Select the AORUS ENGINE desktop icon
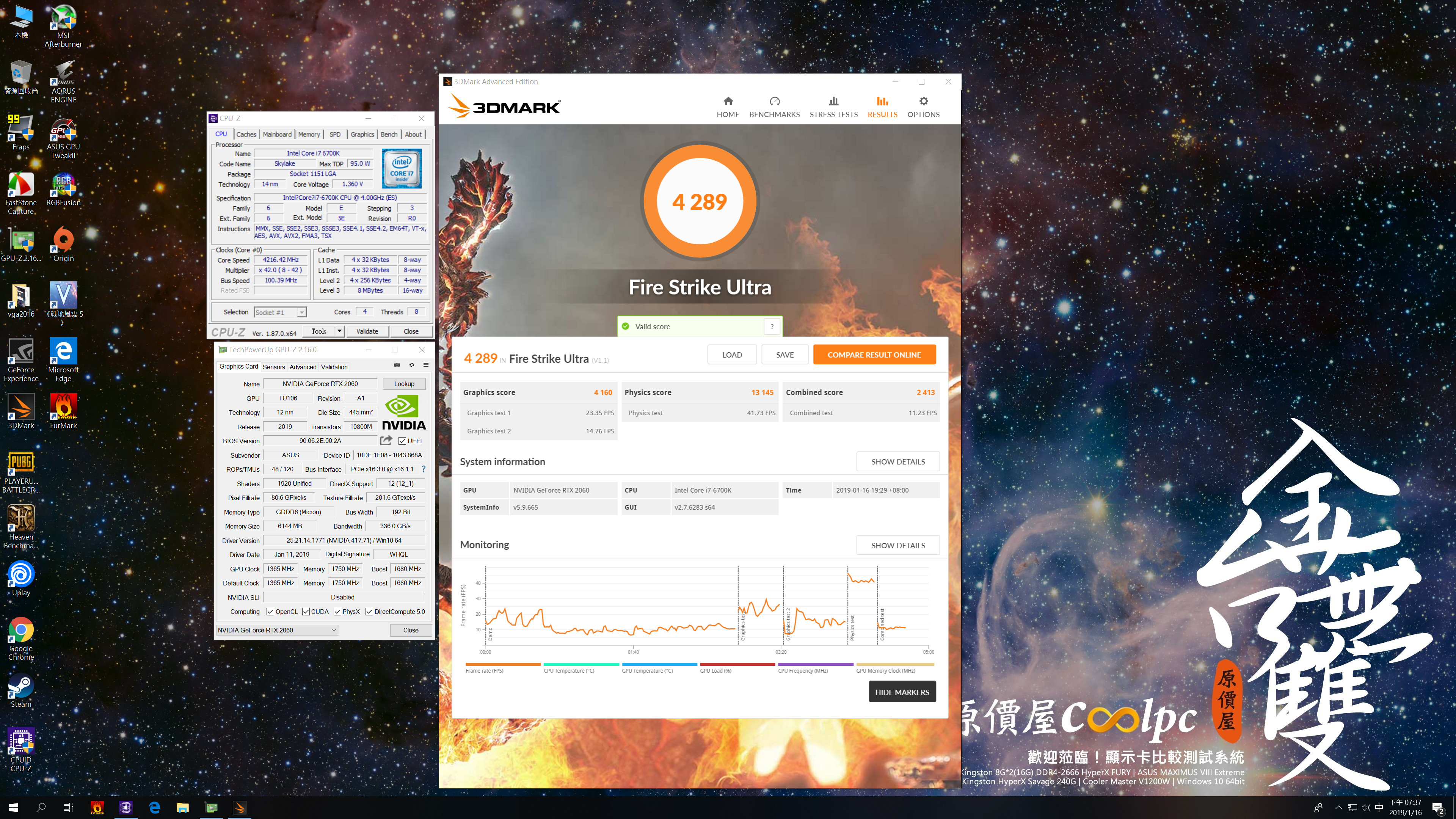1456x819 pixels. pos(63,82)
